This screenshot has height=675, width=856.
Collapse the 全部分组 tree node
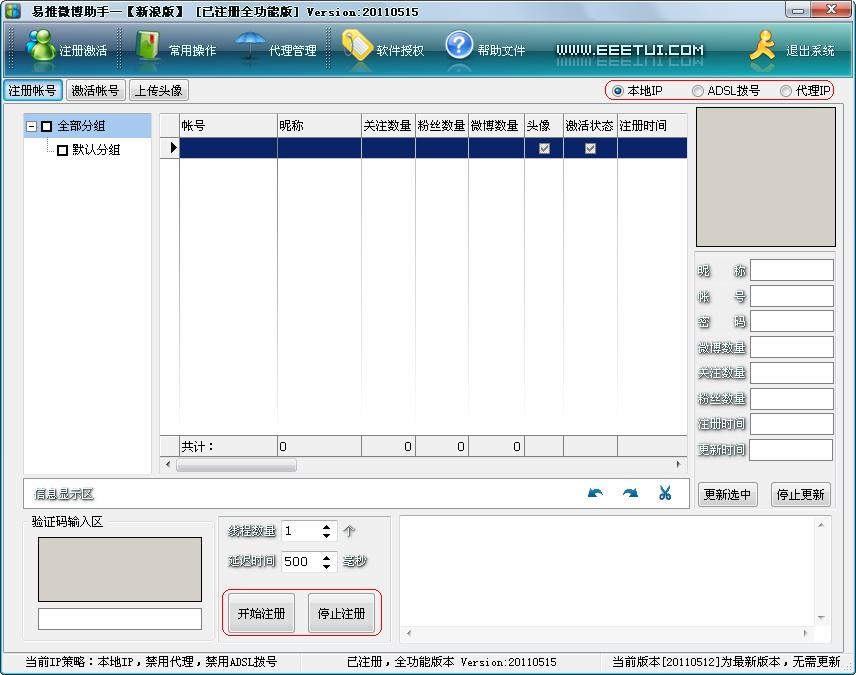pyautogui.click(x=32, y=126)
